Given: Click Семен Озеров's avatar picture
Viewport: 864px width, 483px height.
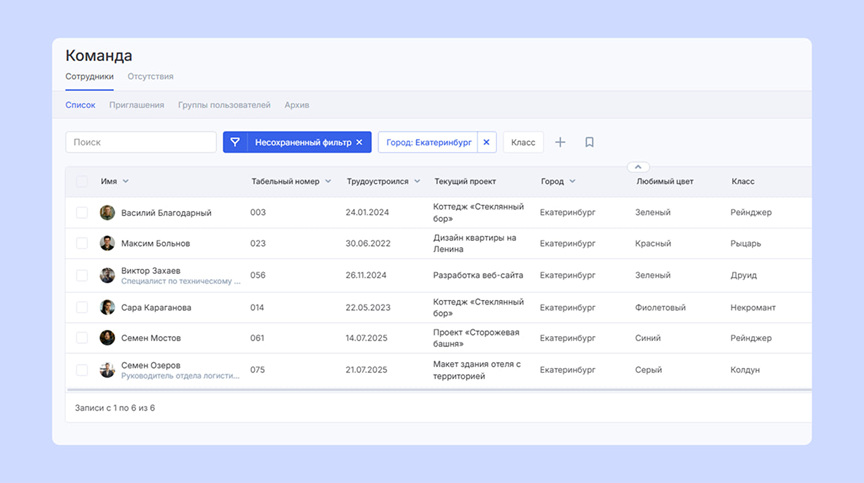Looking at the screenshot, I should [x=108, y=370].
